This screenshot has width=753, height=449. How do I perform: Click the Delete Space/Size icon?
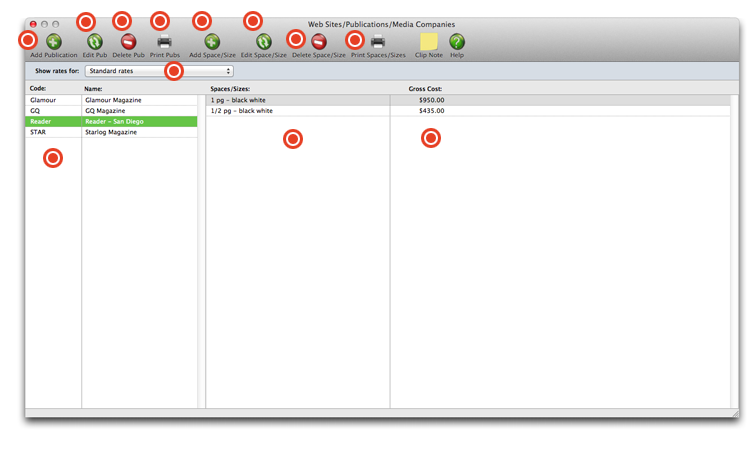(x=319, y=42)
